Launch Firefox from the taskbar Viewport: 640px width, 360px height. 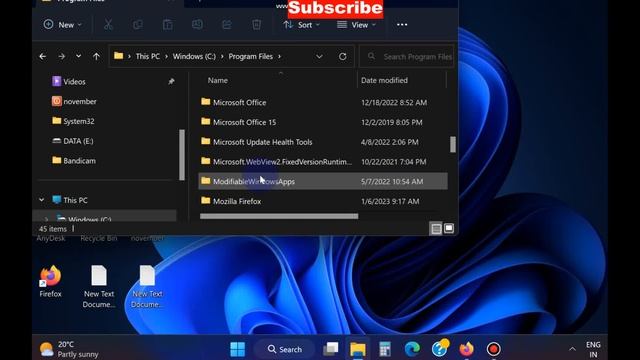467,349
